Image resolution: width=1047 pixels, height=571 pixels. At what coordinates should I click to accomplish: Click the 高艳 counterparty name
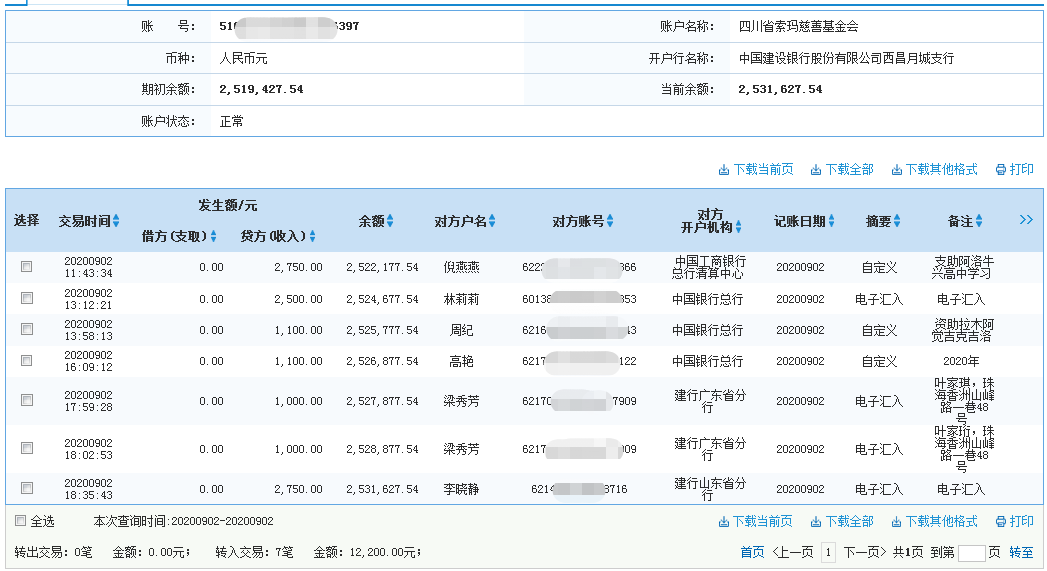coord(461,361)
